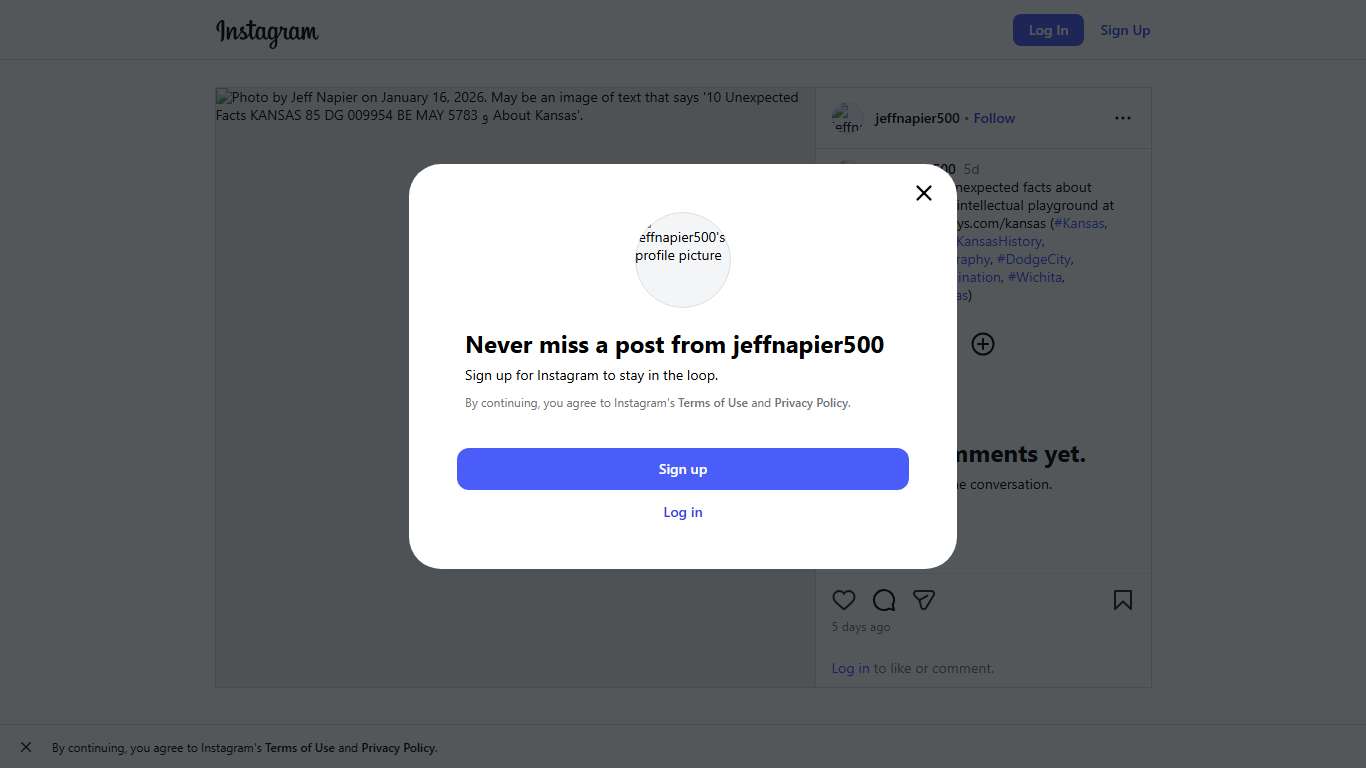Click the #Wichita hashtag

(1035, 277)
